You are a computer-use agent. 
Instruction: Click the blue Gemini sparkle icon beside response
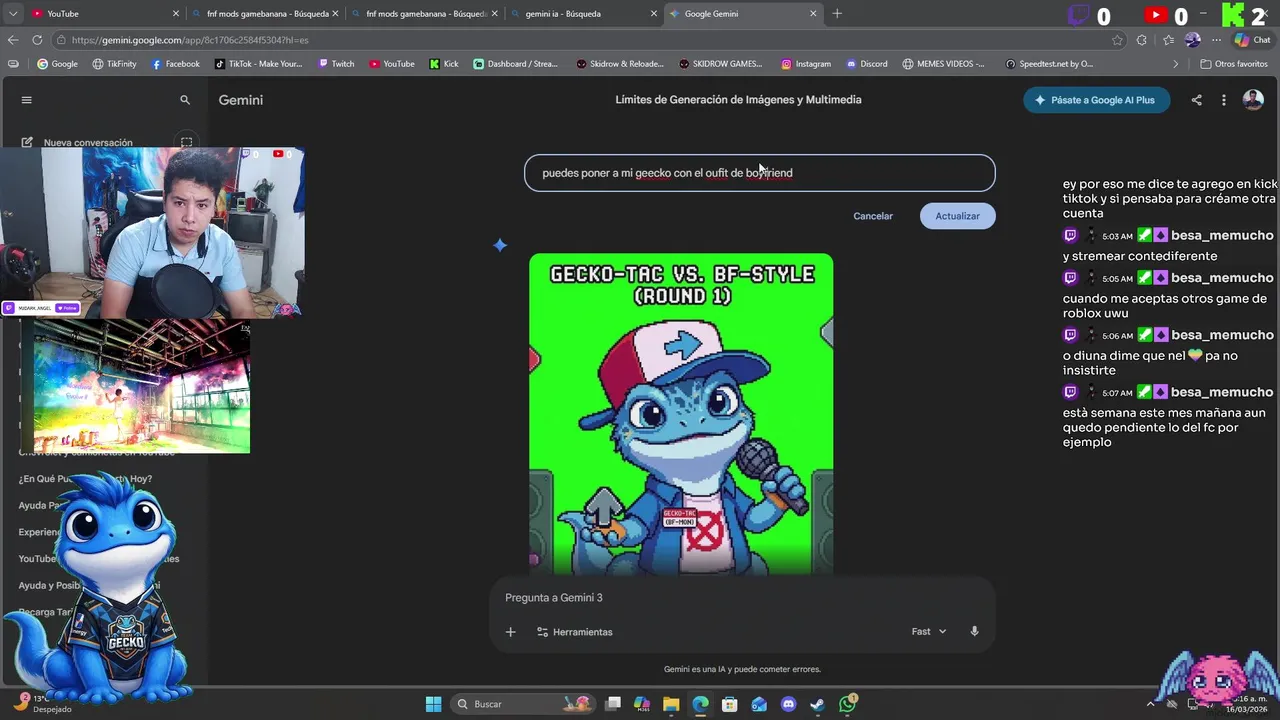(x=500, y=245)
